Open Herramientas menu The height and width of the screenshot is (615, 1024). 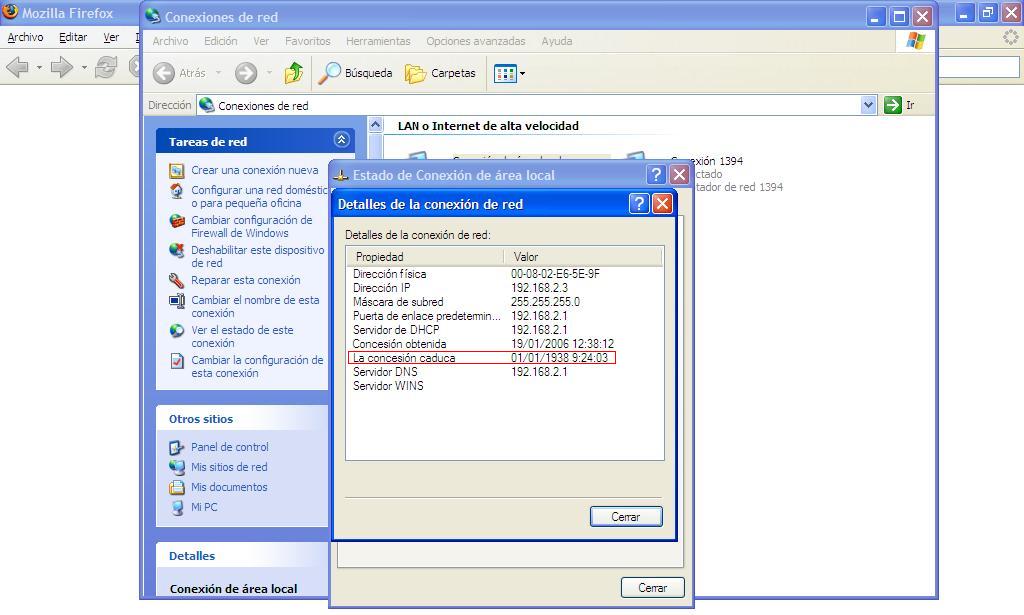pos(378,41)
